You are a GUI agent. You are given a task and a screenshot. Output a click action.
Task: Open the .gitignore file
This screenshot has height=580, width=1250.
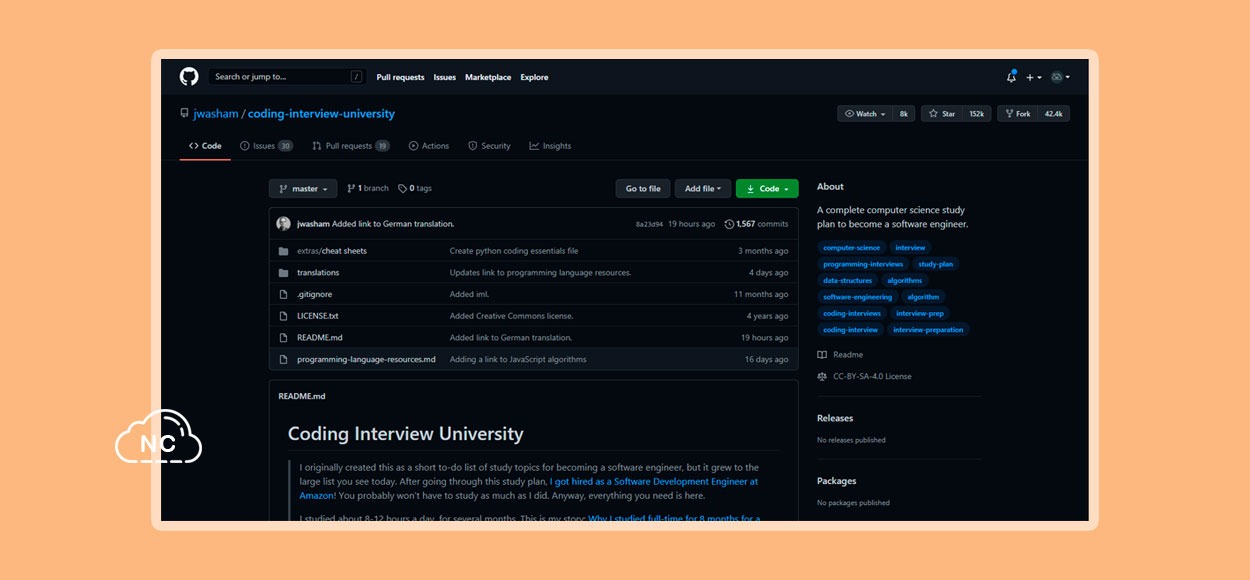[x=314, y=294]
